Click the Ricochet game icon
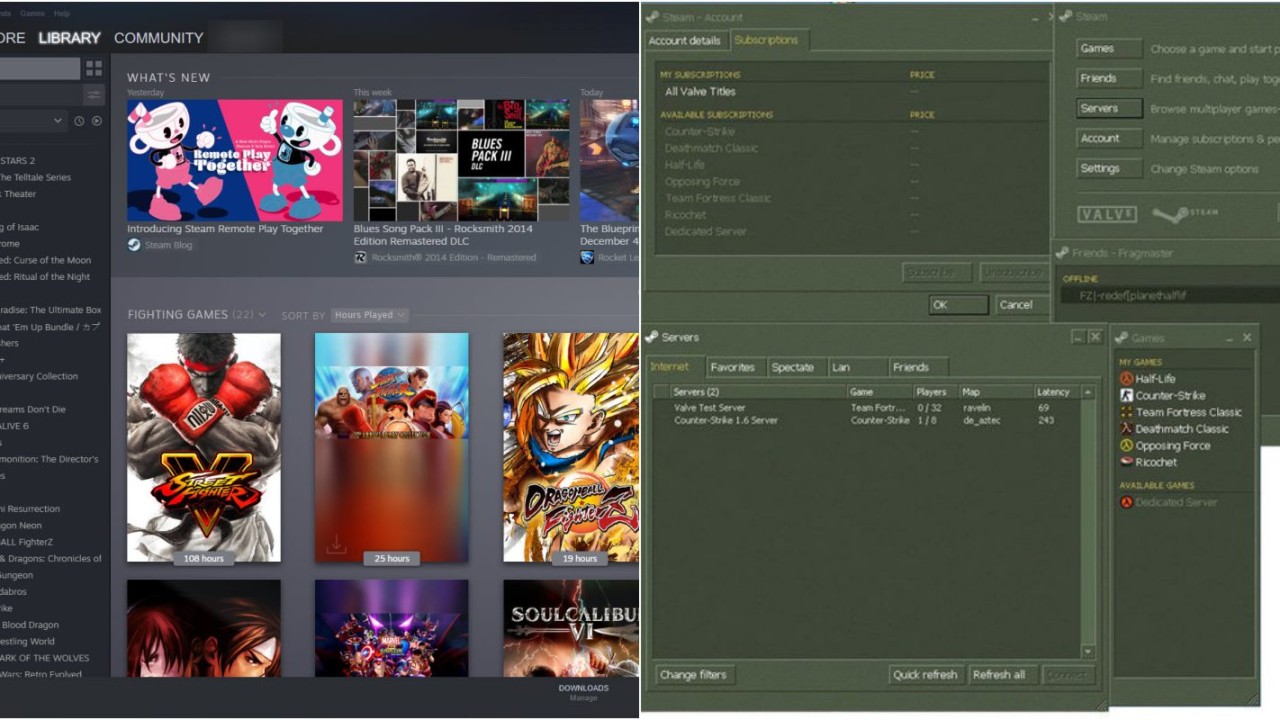This screenshot has height=720, width=1280. pos(1126,462)
